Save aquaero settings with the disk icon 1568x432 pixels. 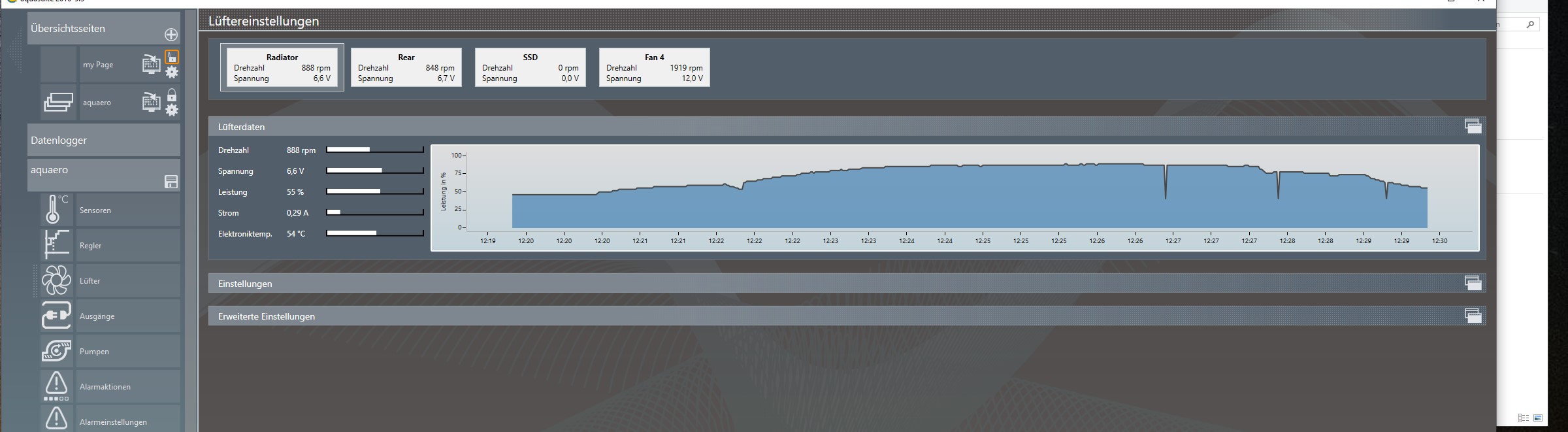click(171, 182)
